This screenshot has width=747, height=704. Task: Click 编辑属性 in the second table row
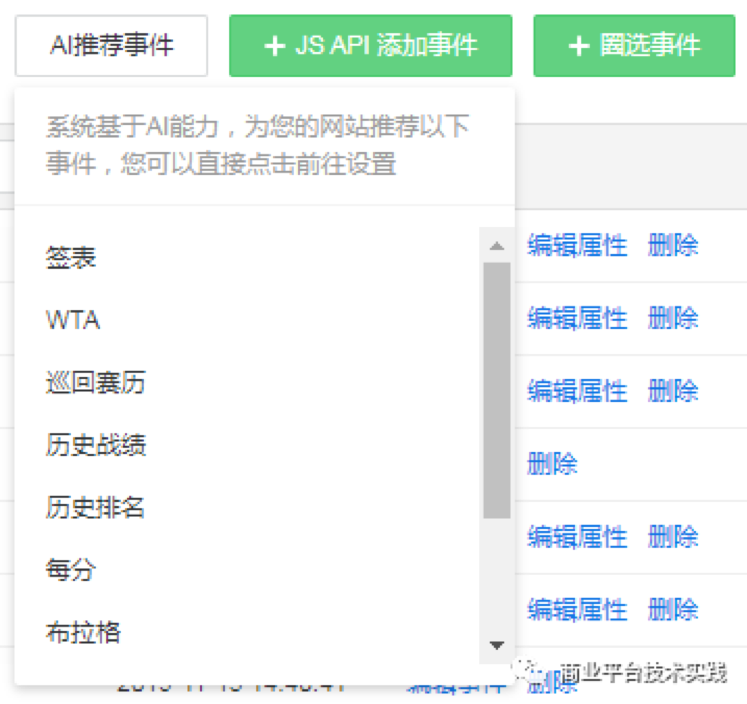click(x=577, y=318)
